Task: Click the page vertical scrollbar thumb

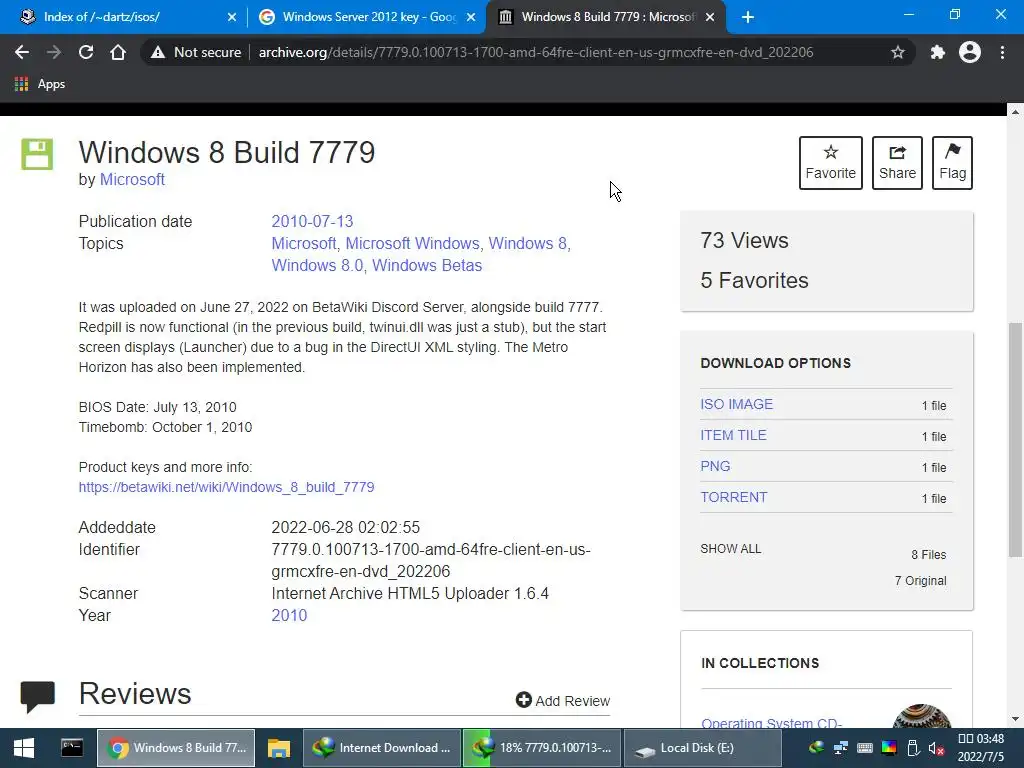Action: pyautogui.click(x=1016, y=440)
